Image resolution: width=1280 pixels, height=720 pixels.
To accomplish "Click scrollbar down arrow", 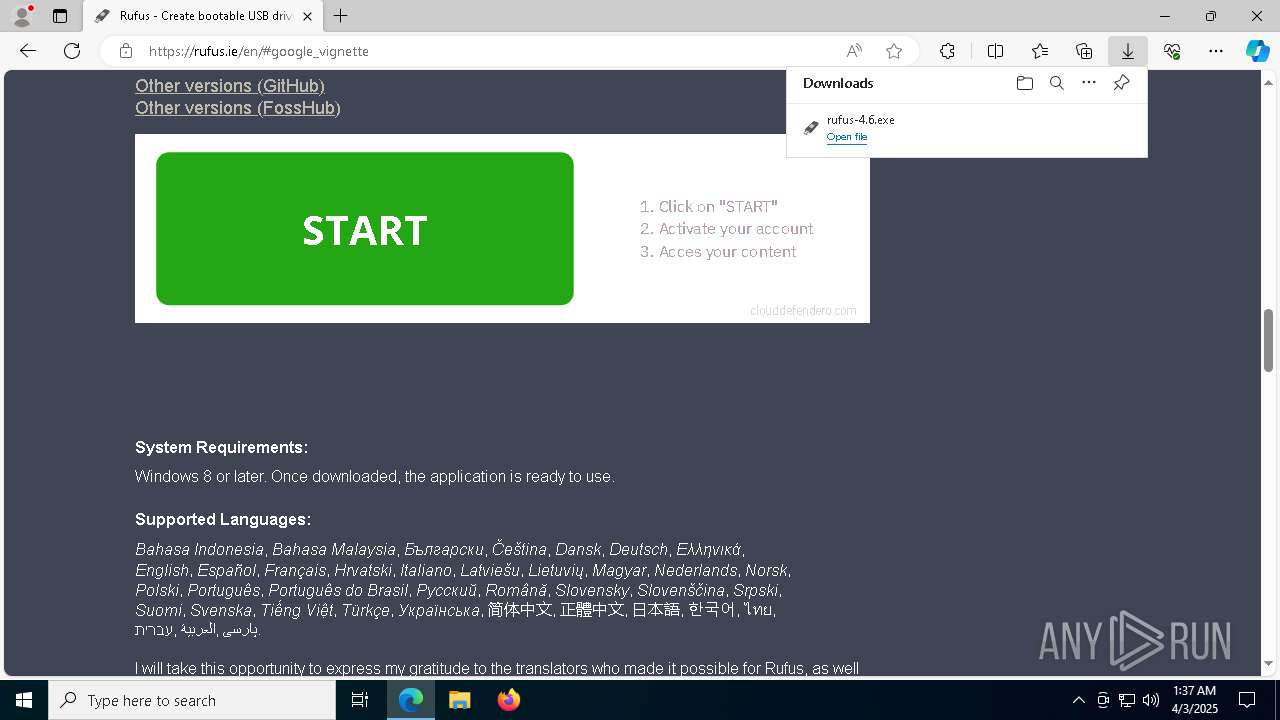I will [x=1269, y=663].
